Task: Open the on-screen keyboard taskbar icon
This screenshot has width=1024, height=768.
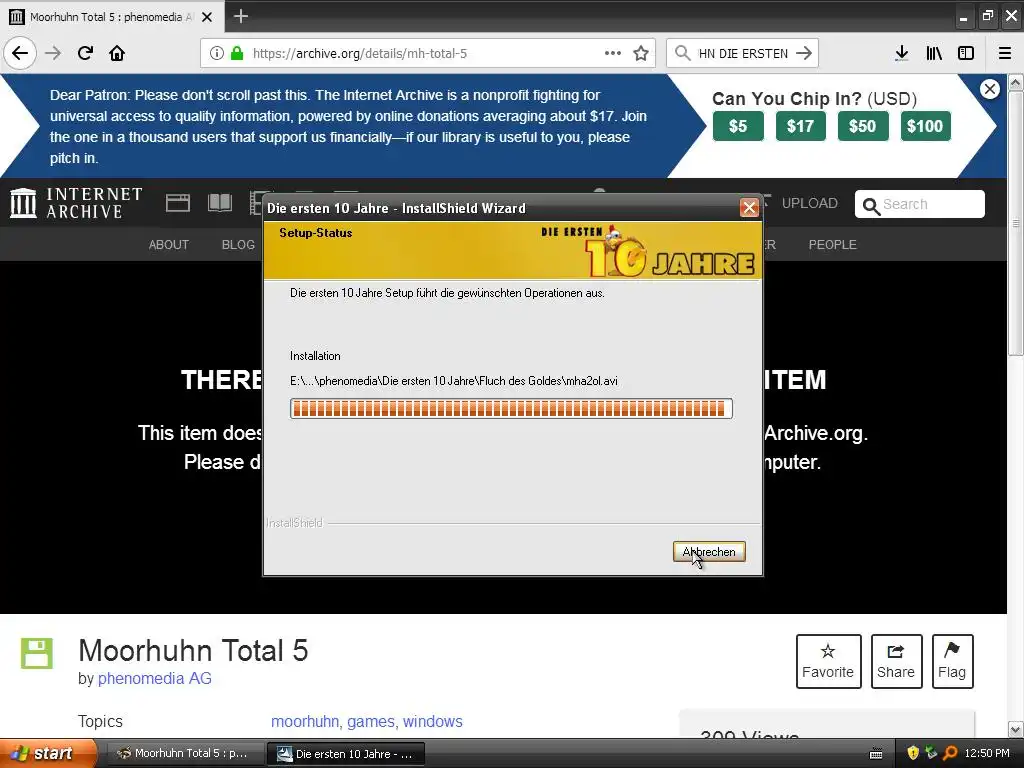Action: (876, 754)
